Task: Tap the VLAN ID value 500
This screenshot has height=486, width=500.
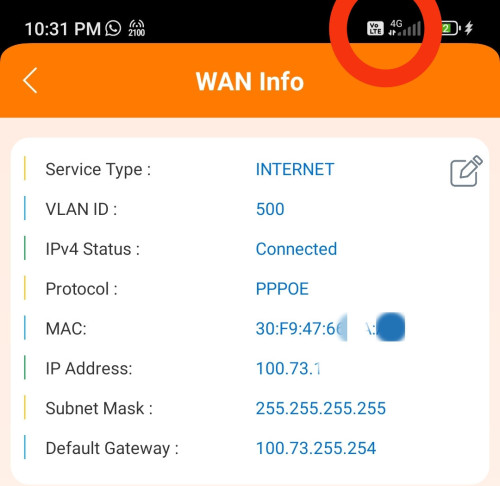Action: 270,209
